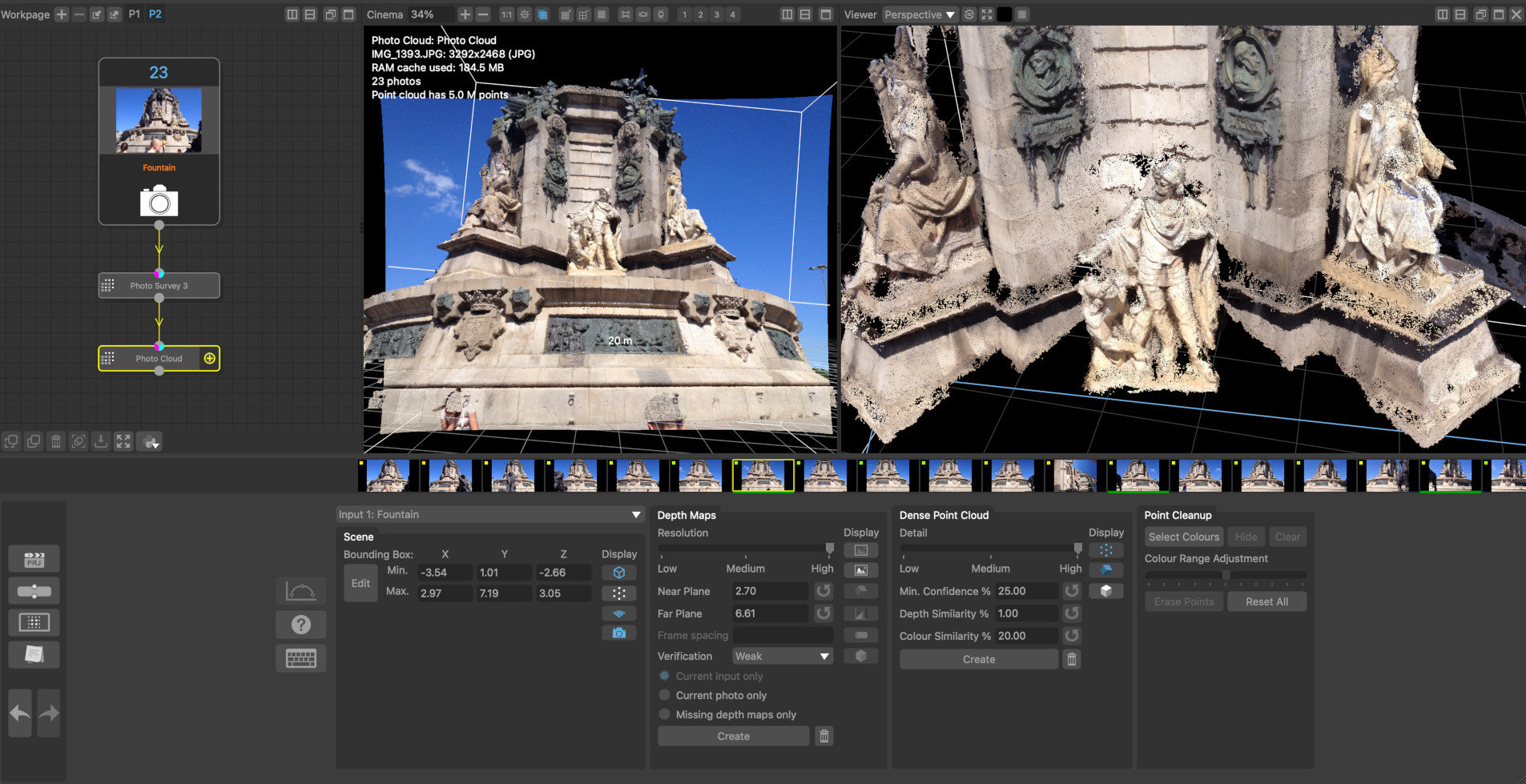The width and height of the screenshot is (1526, 784).
Task: Toggle the highlighted Cinema blue overlay button
Action: coord(542,14)
